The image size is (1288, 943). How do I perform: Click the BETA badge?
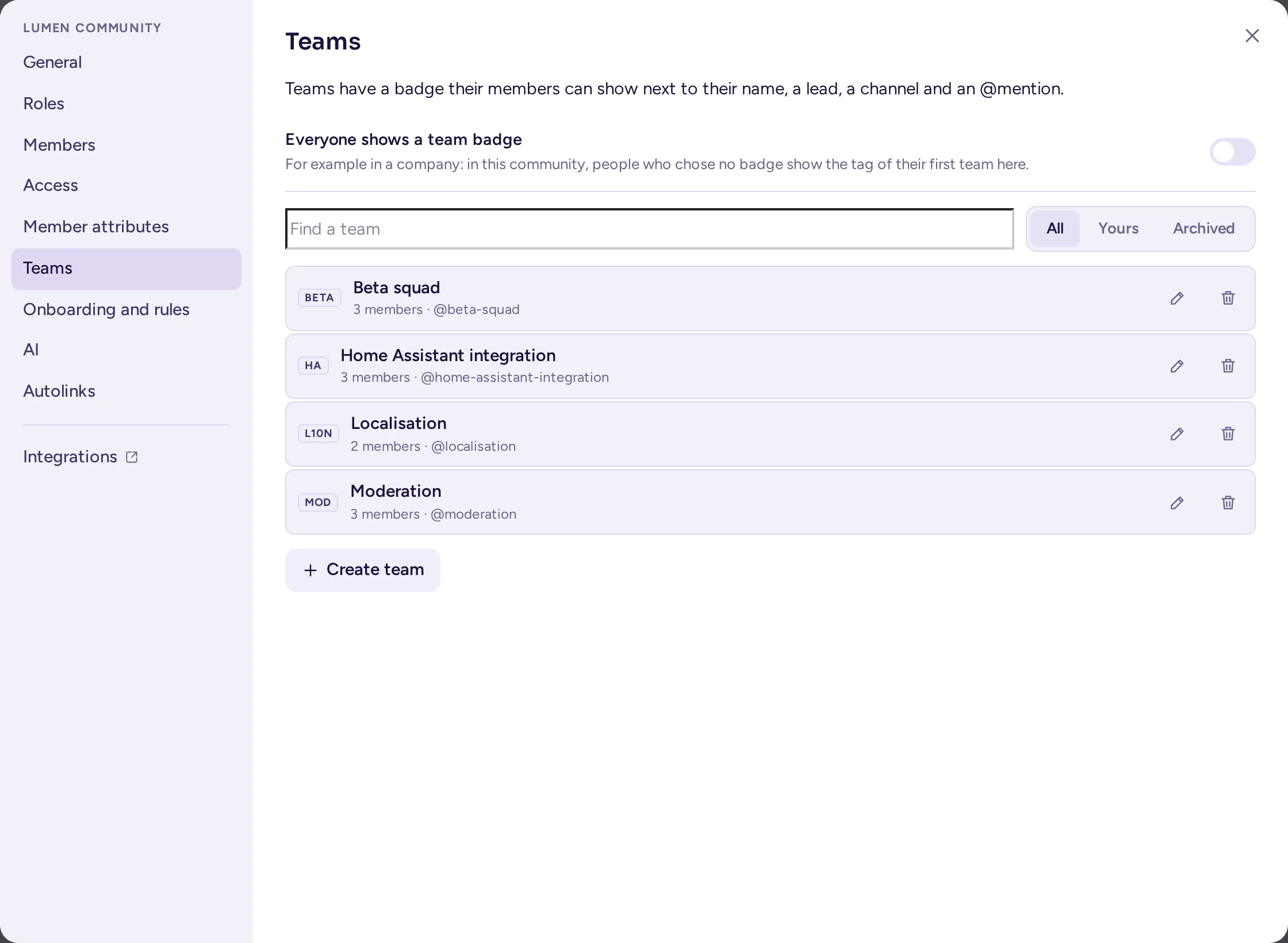[x=320, y=298]
